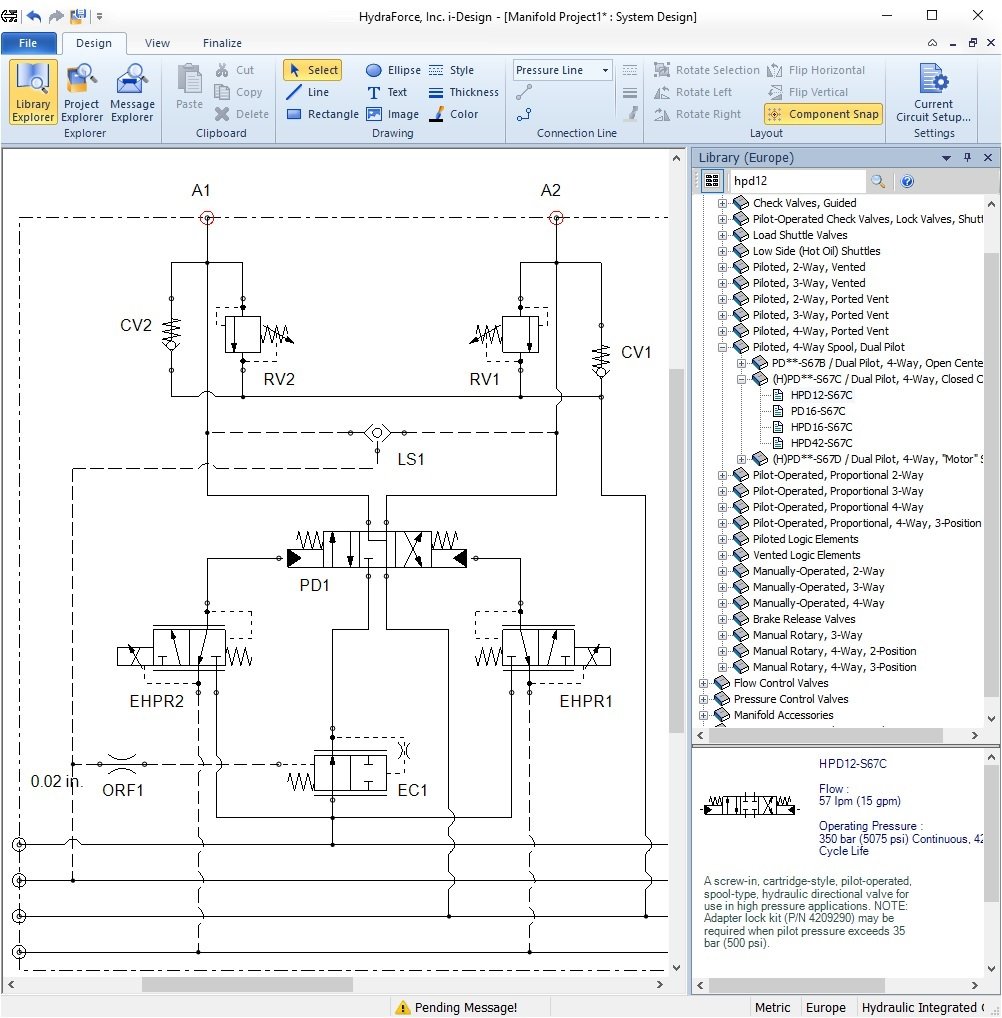Image resolution: width=1002 pixels, height=1018 pixels.
Task: Open the File menu
Action: 28,43
